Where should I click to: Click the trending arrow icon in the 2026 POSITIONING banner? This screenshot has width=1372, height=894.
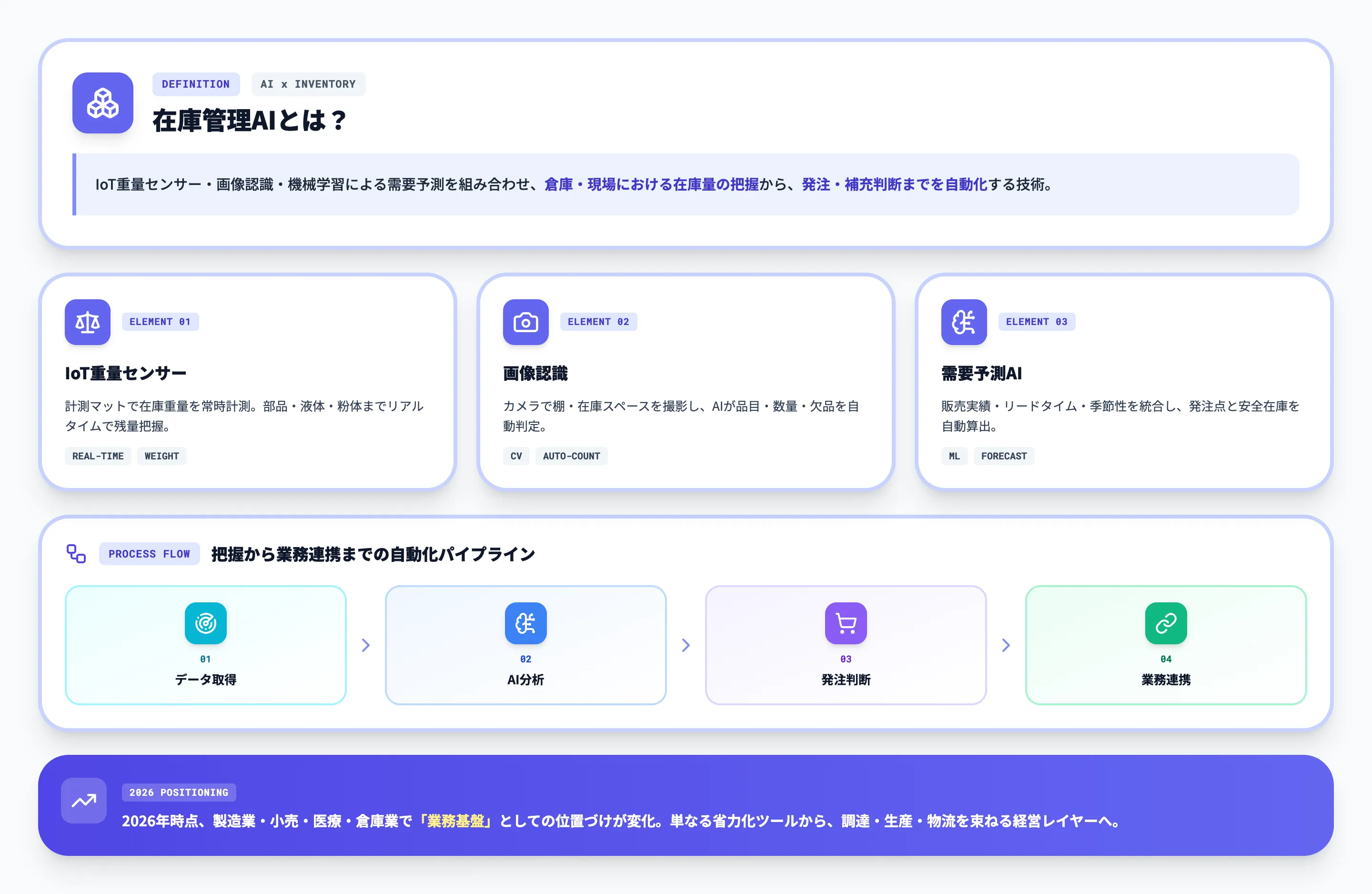click(83, 801)
